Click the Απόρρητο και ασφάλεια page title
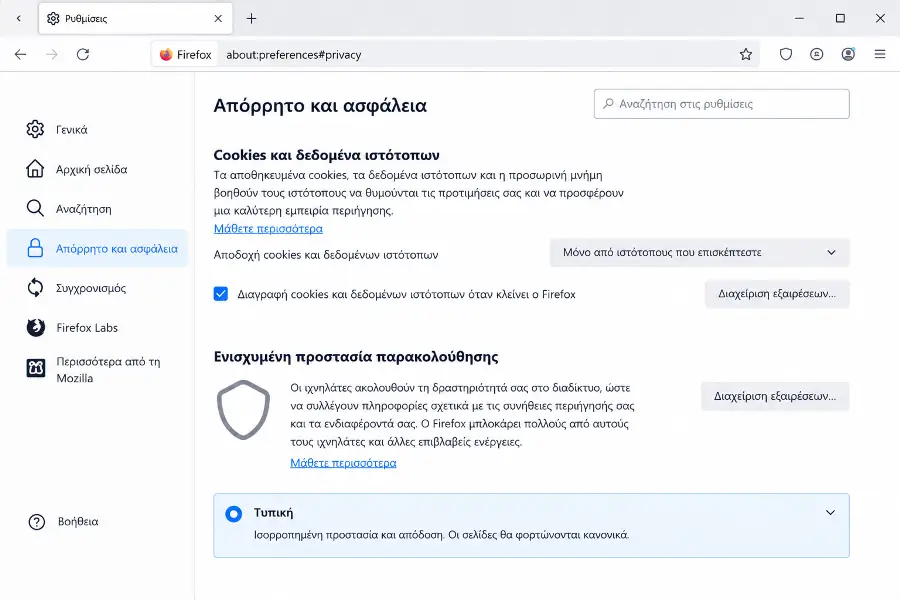Viewport: 900px width, 600px height. (320, 106)
